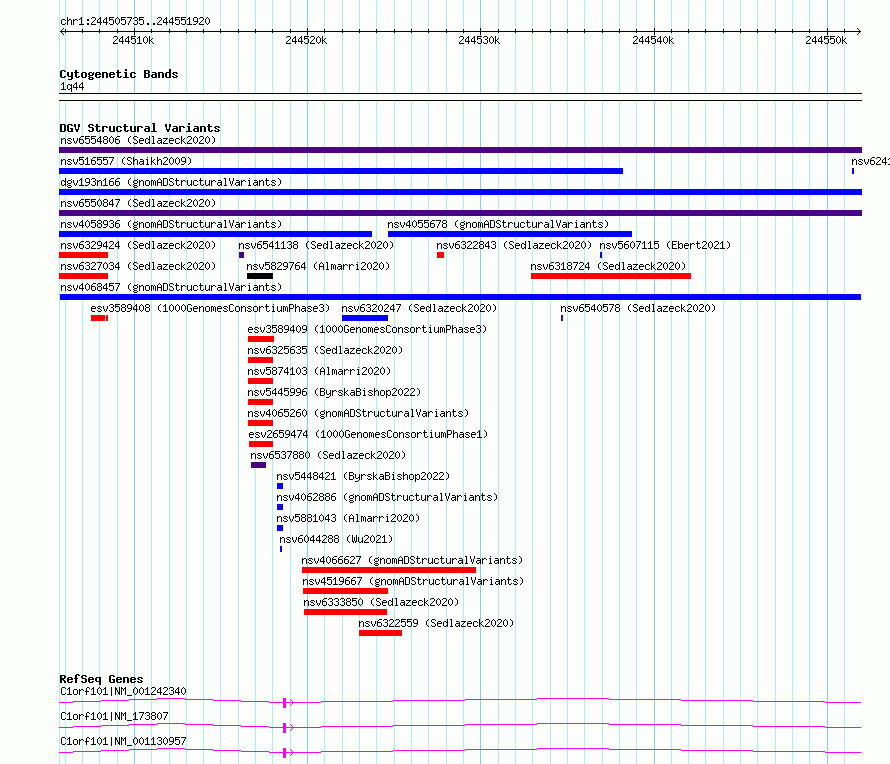Select nsv6318724 (Sedlazeck2020) label
Image resolution: width=890 pixels, height=764 pixels.
coord(608,266)
